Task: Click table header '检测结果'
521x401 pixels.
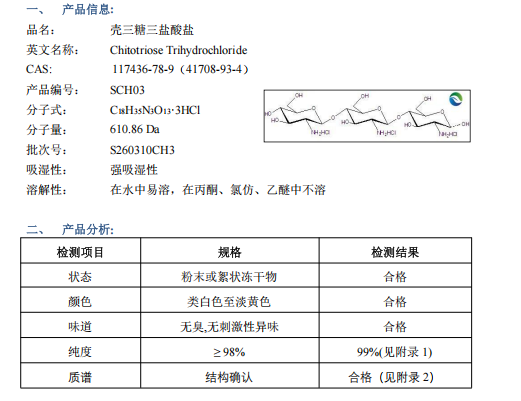Action: click(395, 252)
